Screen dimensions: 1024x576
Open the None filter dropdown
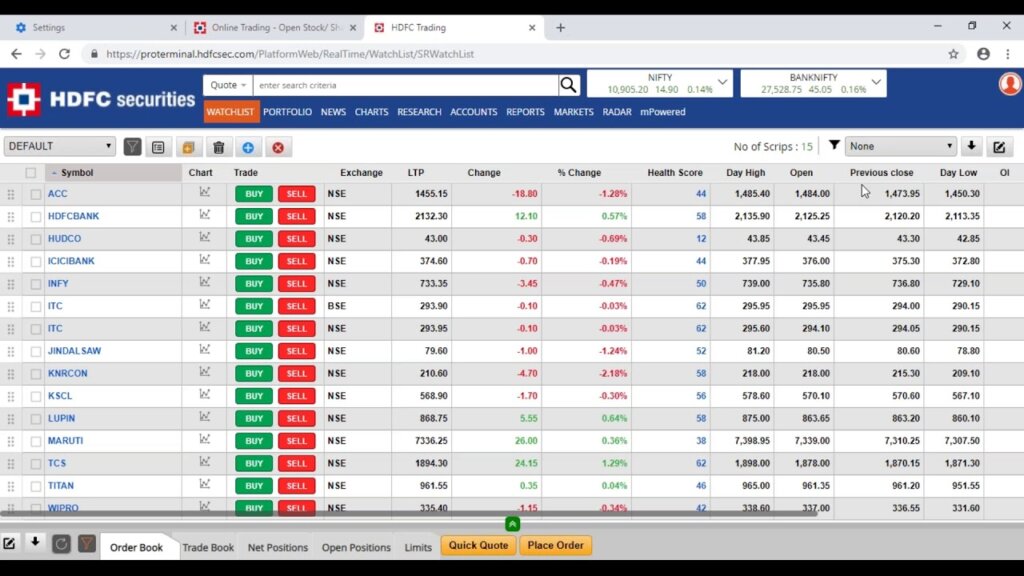(901, 146)
